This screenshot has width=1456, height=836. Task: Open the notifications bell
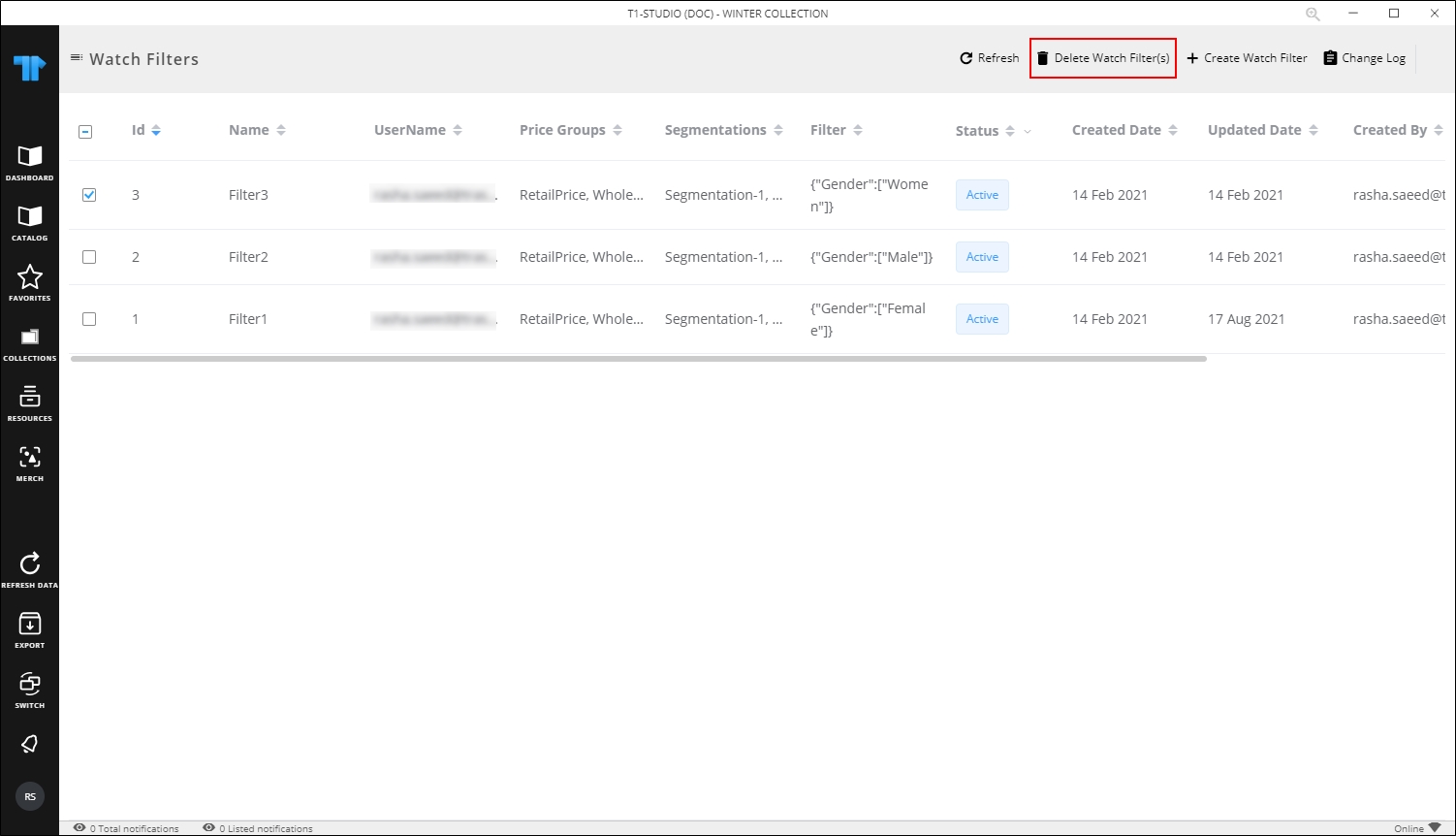tap(30, 743)
